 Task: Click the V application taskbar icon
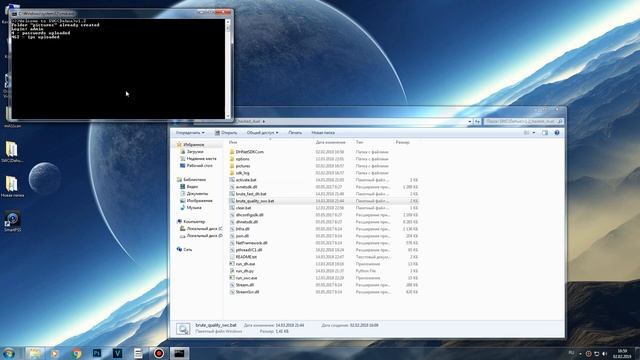pyautogui.click(x=118, y=353)
